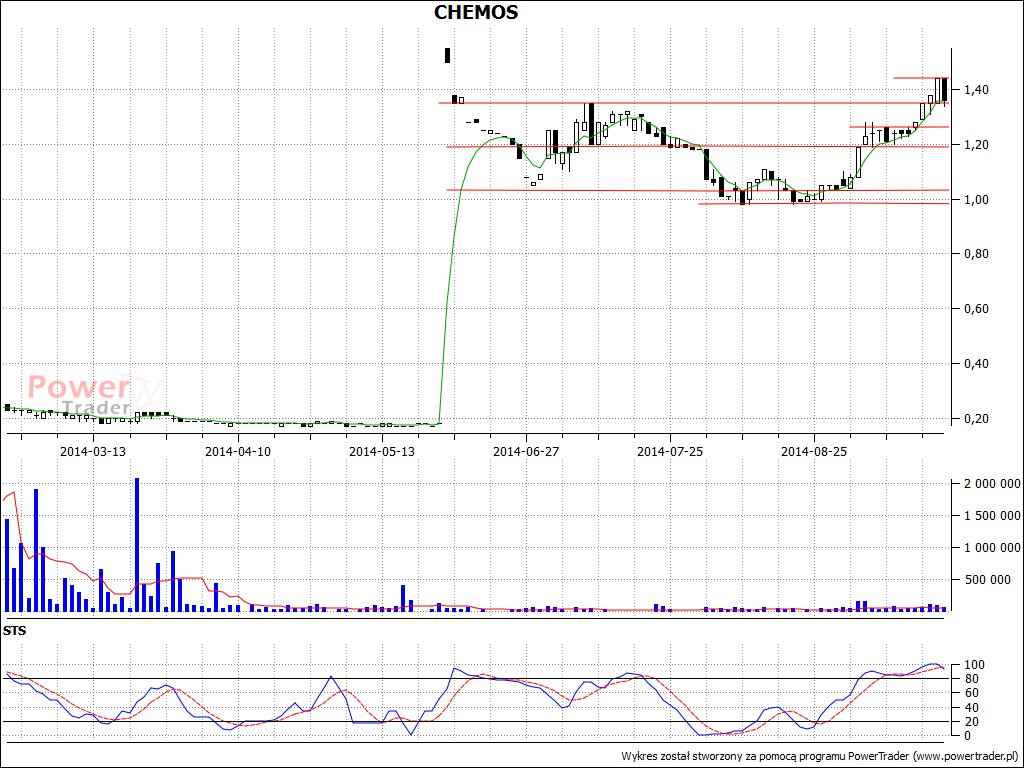Viewport: 1024px width, 768px height.
Task: Select the 2014-06-27 date label
Action: coord(526,451)
